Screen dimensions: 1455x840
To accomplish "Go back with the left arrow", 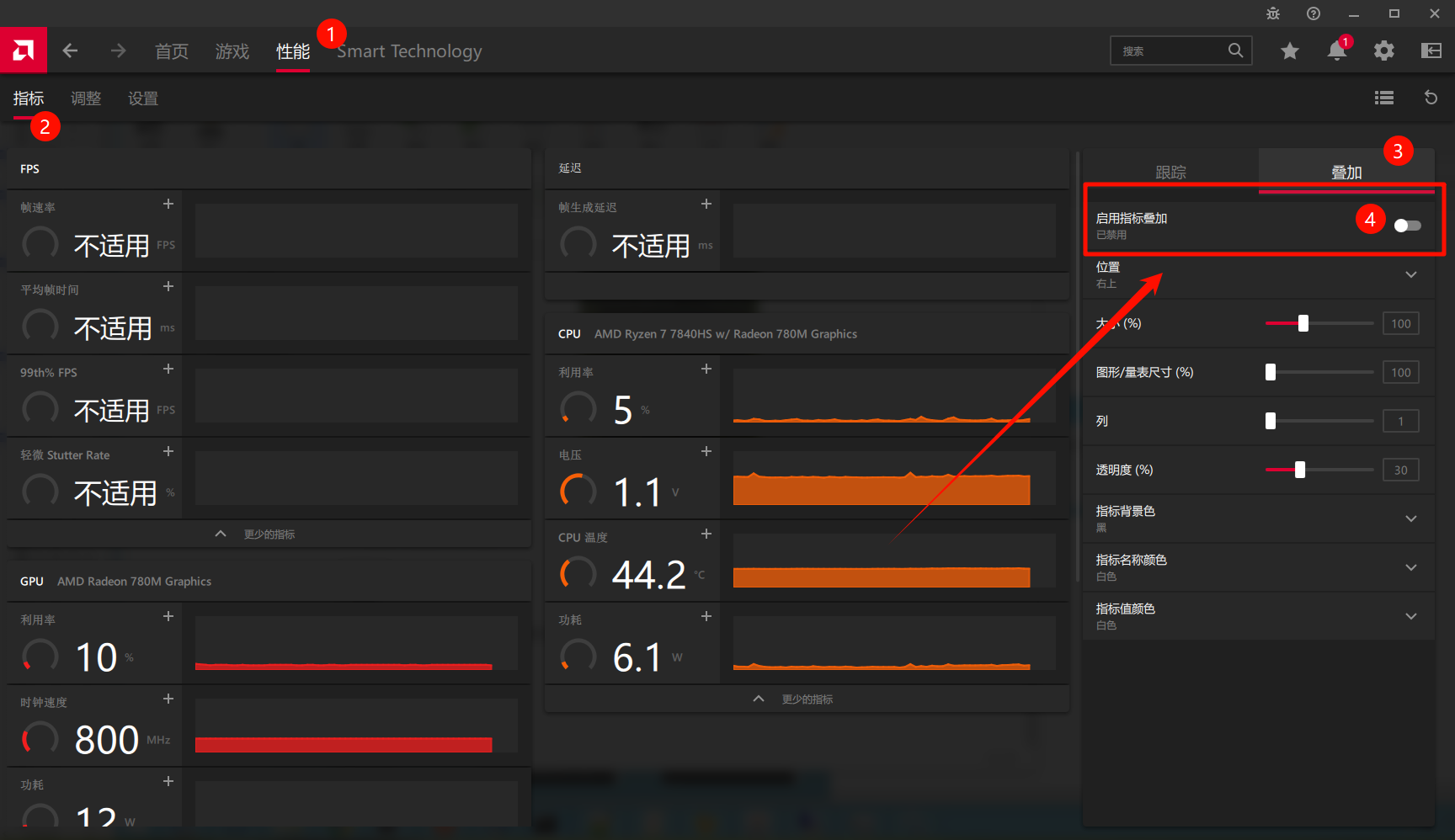I will tap(70, 51).
